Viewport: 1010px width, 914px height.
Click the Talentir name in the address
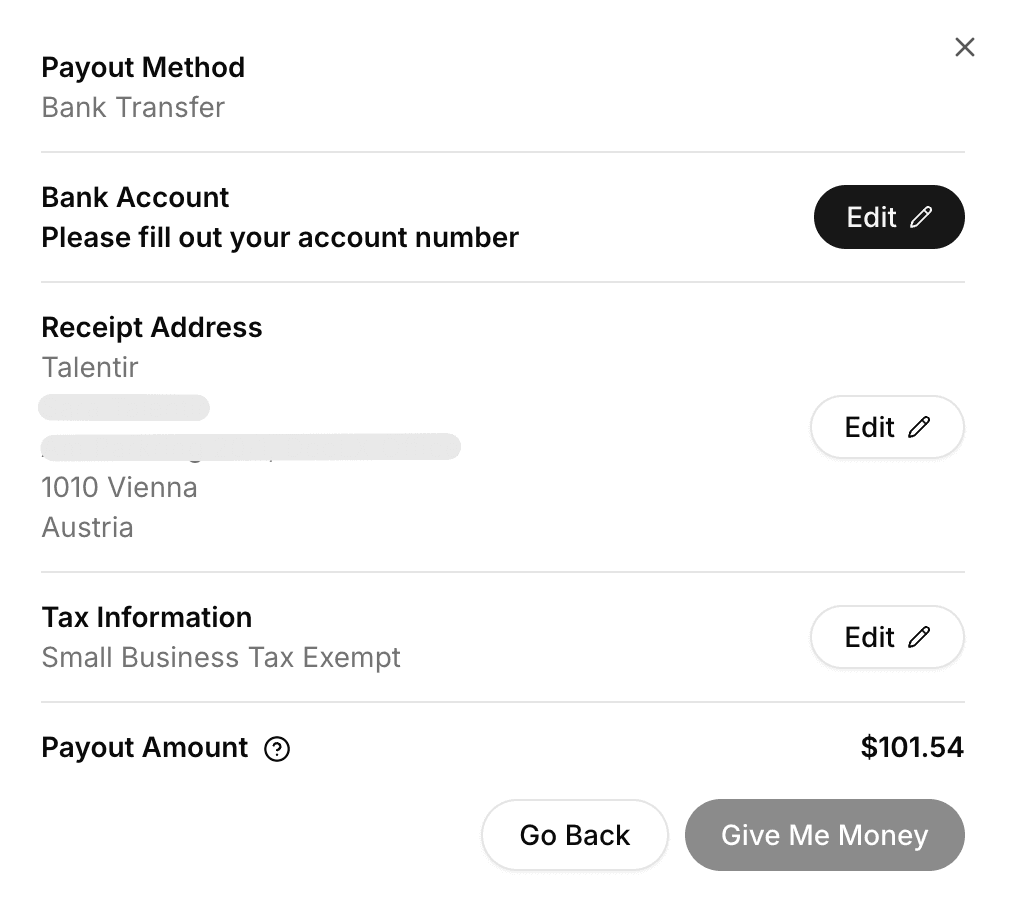[90, 367]
